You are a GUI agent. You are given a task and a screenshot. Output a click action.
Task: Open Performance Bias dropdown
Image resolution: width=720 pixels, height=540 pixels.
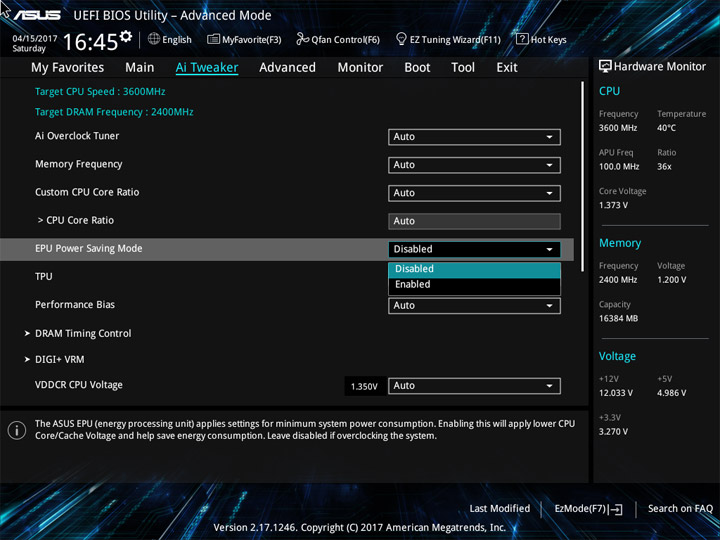pos(474,306)
